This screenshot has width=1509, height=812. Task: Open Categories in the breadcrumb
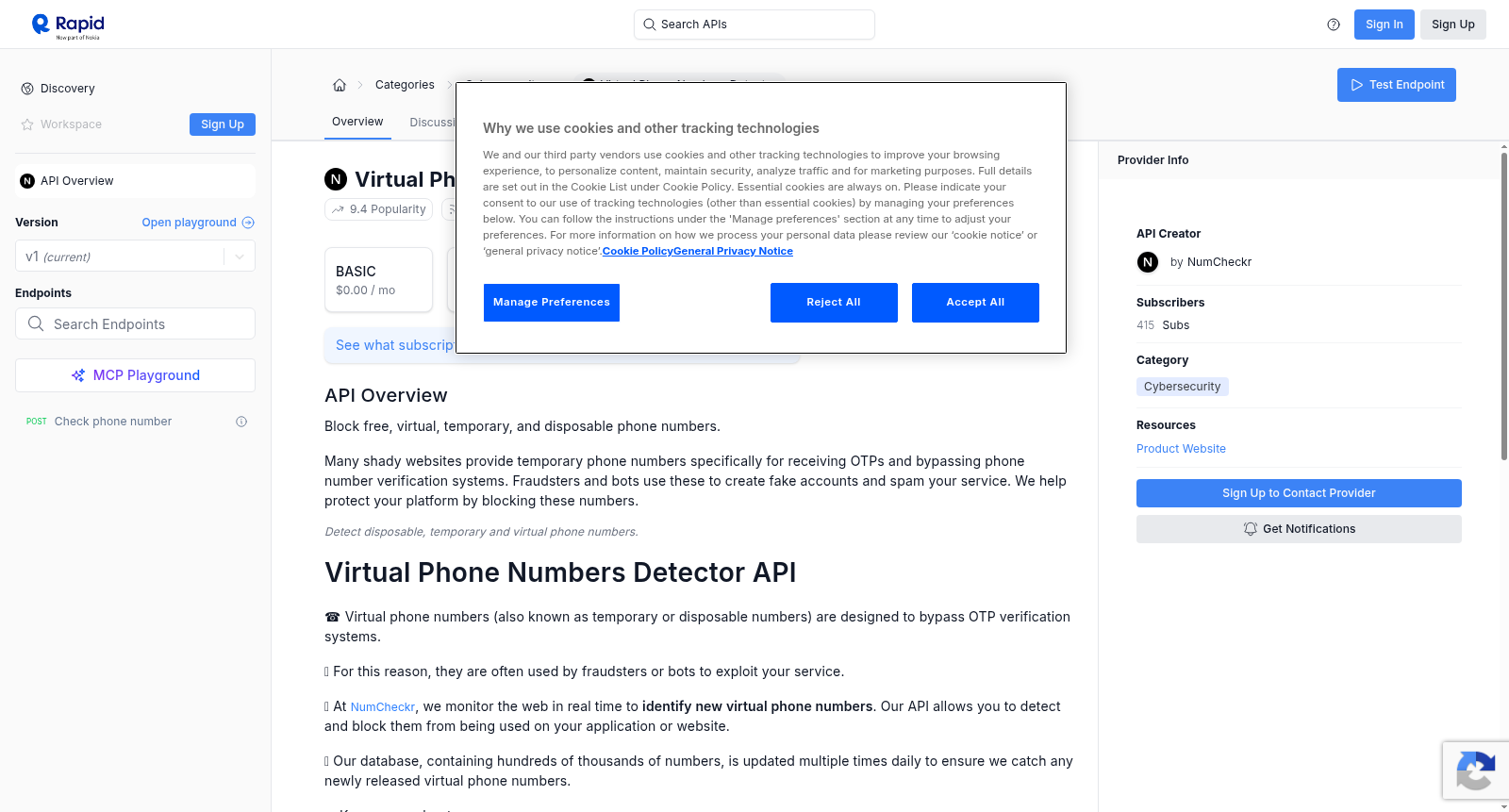pyautogui.click(x=405, y=85)
